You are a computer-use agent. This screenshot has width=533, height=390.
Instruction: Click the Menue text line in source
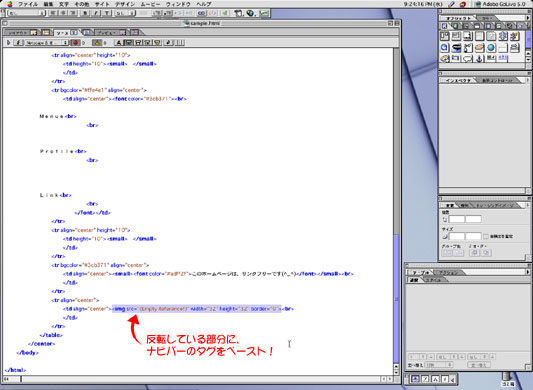pyautogui.click(x=58, y=116)
